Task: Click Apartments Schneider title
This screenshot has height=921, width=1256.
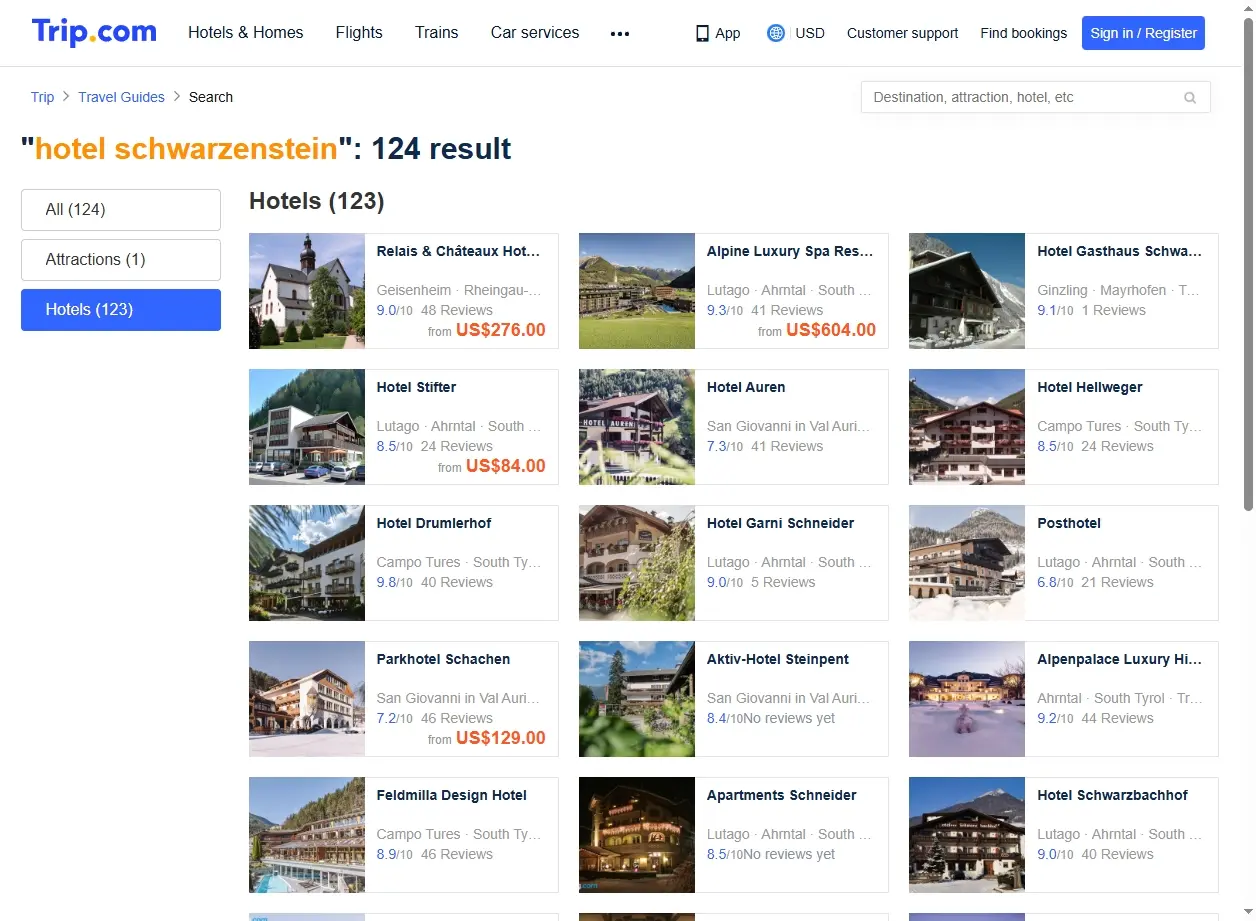Action: pos(782,795)
